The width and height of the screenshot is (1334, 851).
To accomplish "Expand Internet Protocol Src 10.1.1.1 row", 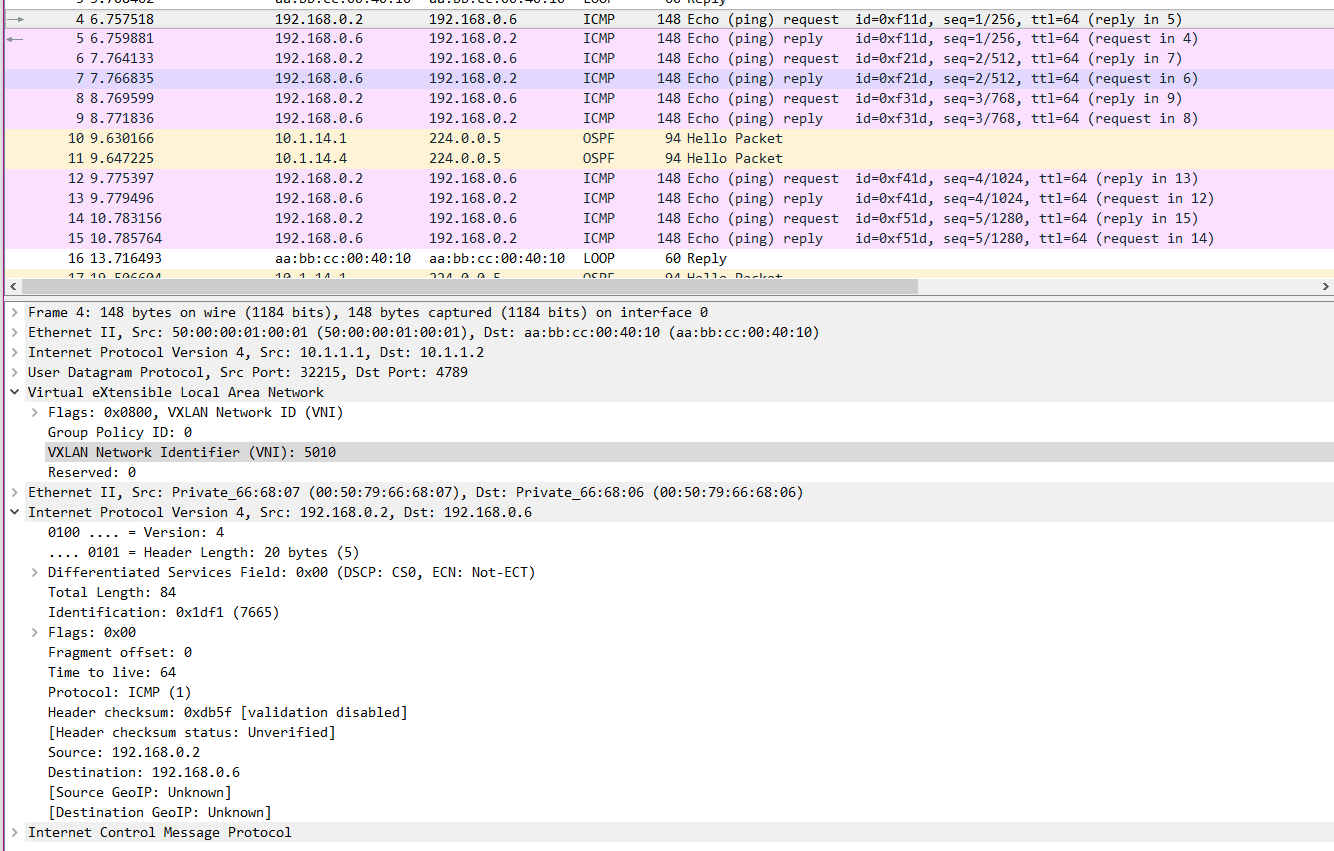I will (x=14, y=352).
